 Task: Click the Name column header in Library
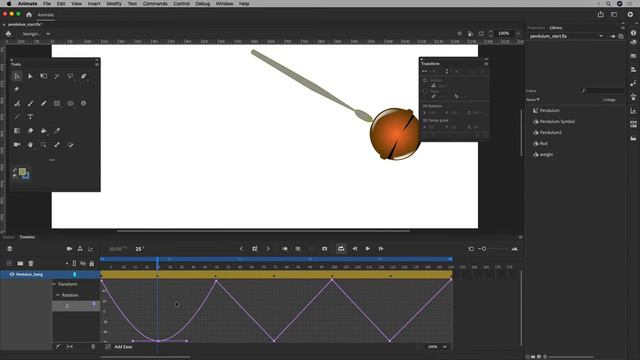[x=532, y=100]
